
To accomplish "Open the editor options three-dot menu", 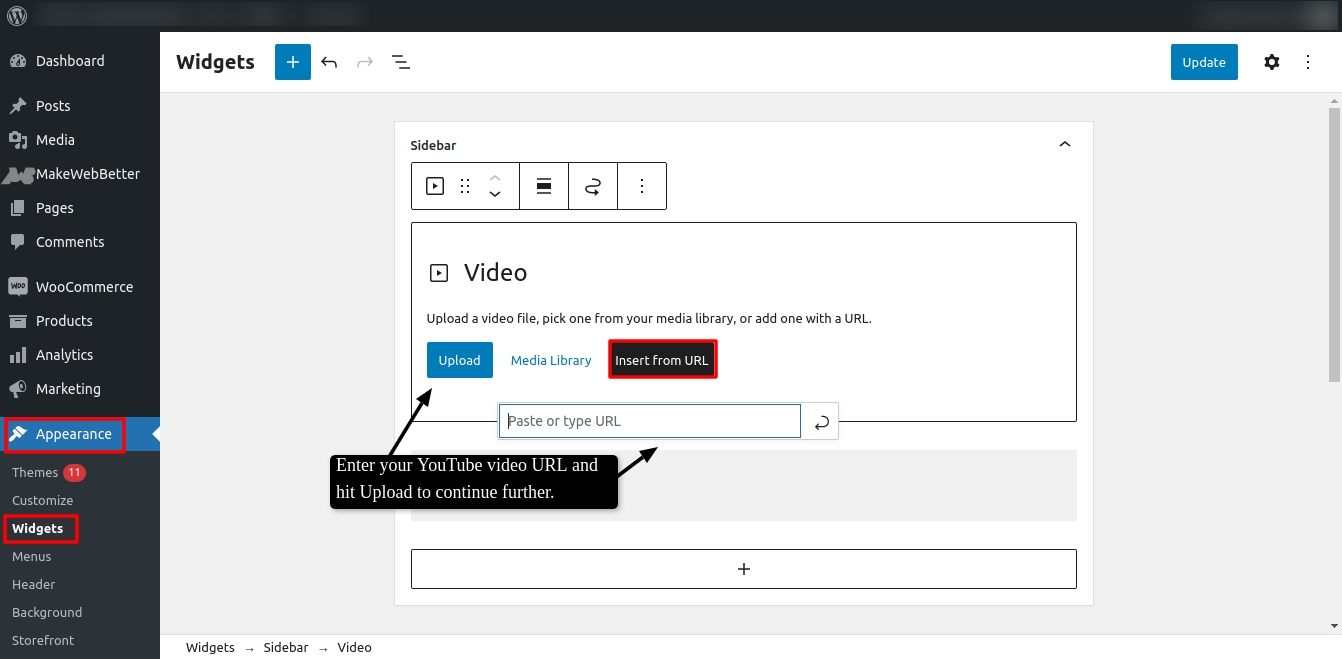I will (1307, 61).
